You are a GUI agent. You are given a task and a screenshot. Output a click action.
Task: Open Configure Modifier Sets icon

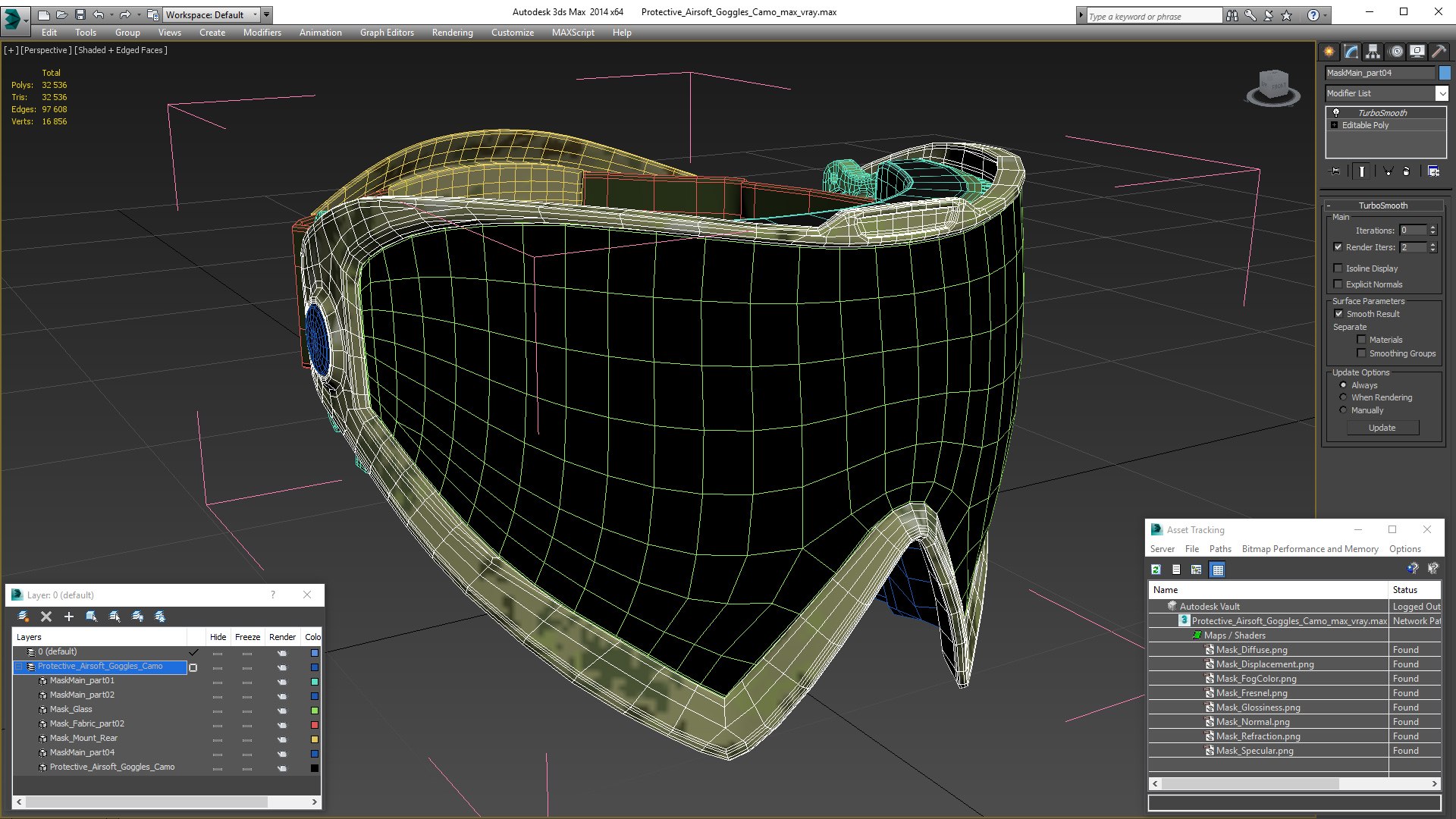tap(1433, 171)
